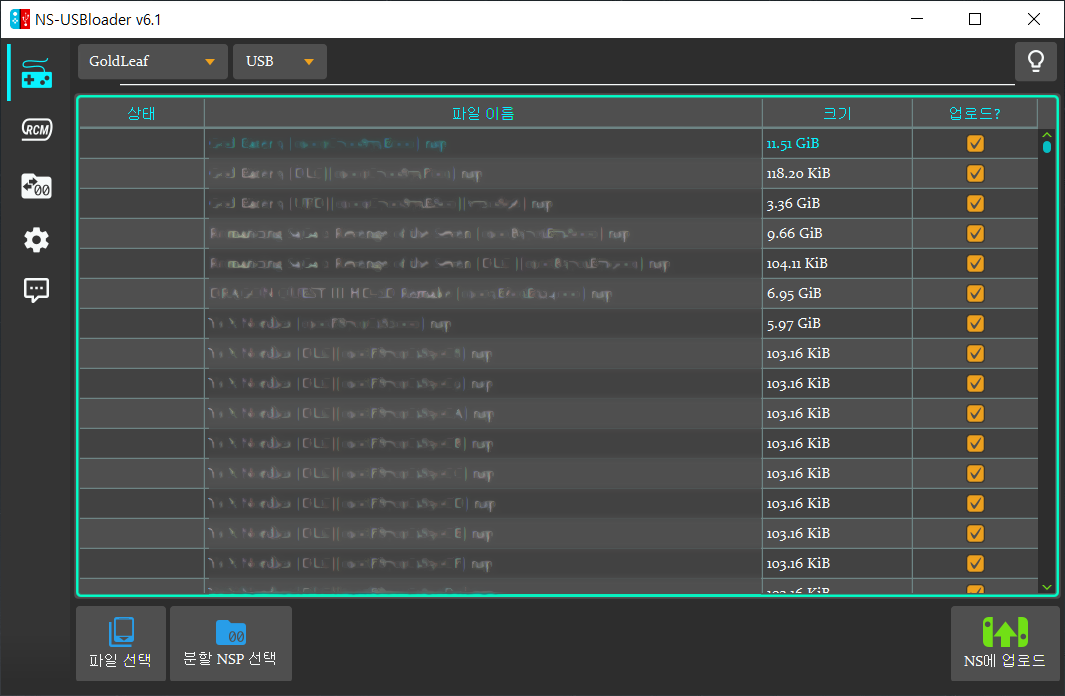The width and height of the screenshot is (1065, 696).
Task: Click the 파일 선택 button
Action: [121, 644]
